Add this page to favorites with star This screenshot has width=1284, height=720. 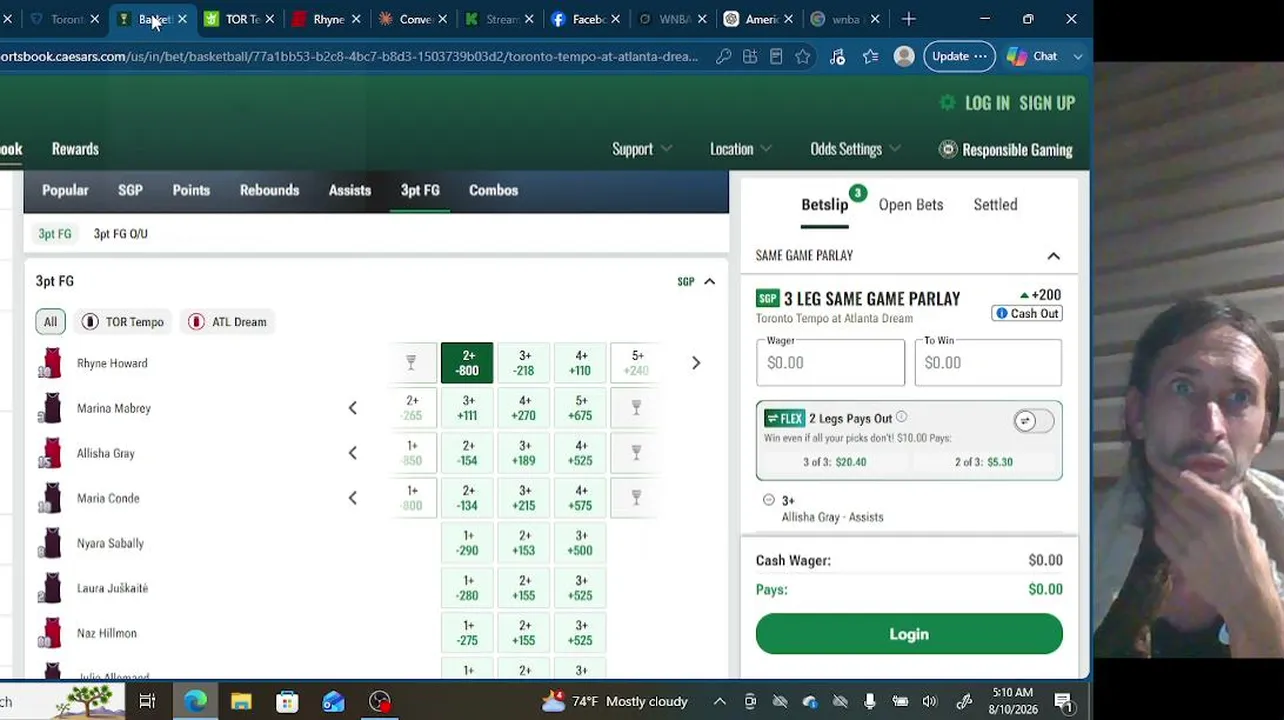pos(803,57)
